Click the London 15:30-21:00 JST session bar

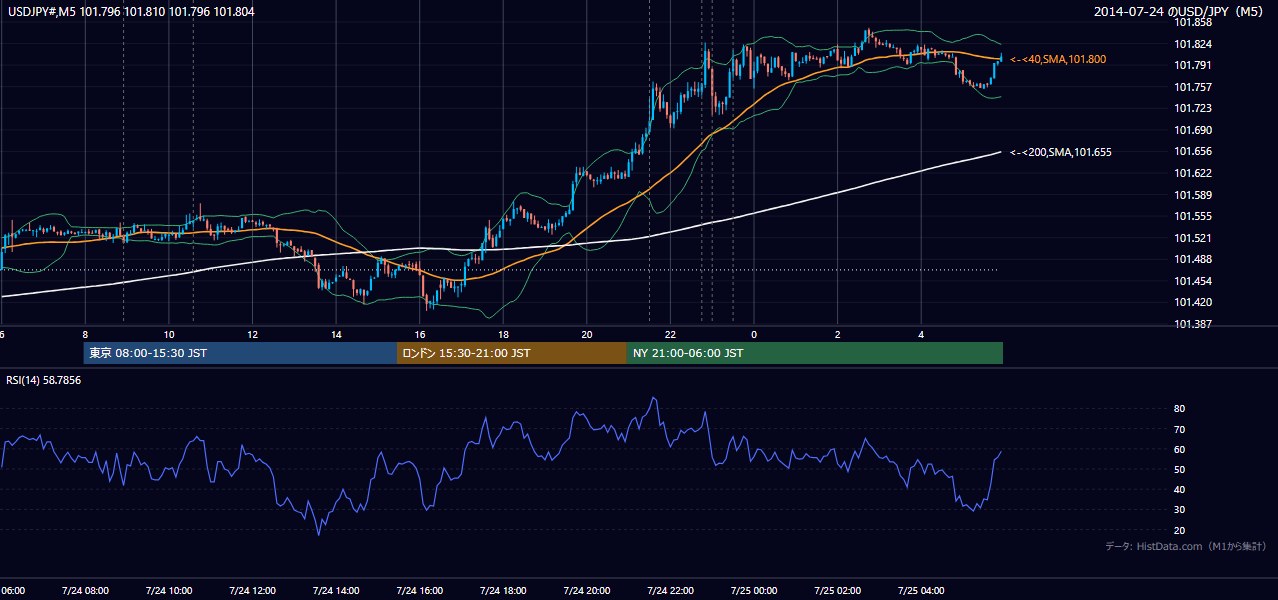[x=512, y=353]
